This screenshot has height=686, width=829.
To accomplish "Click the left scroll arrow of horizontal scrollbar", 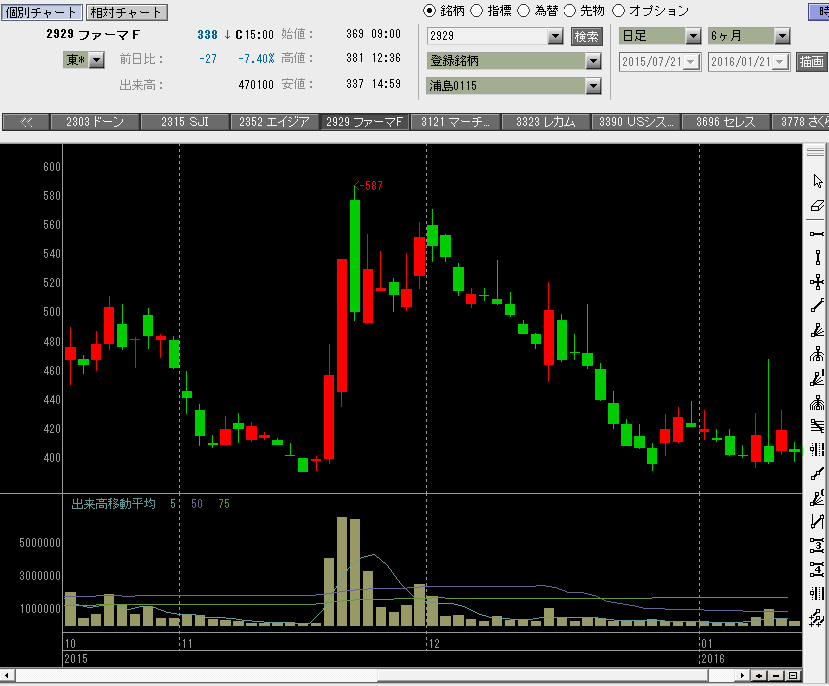I will point(7,675).
